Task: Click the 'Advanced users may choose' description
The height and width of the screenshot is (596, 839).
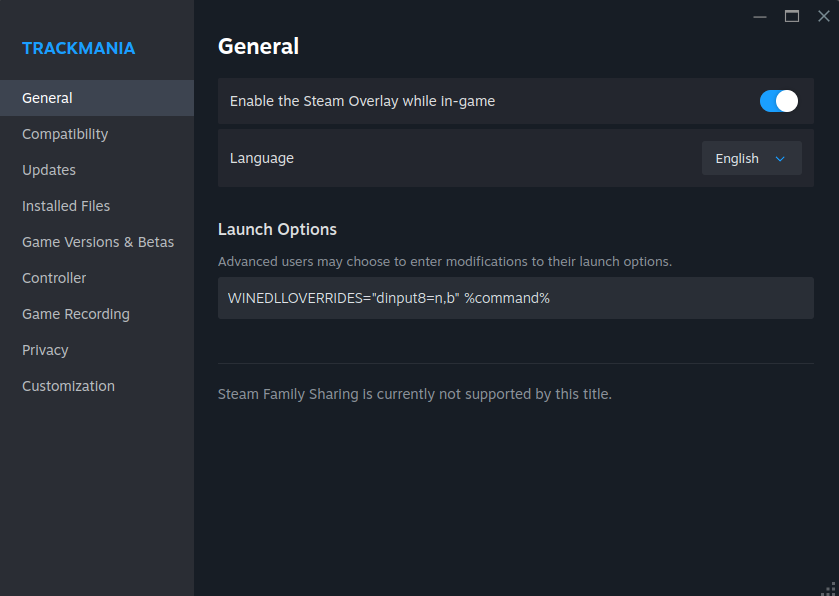Action: click(445, 262)
